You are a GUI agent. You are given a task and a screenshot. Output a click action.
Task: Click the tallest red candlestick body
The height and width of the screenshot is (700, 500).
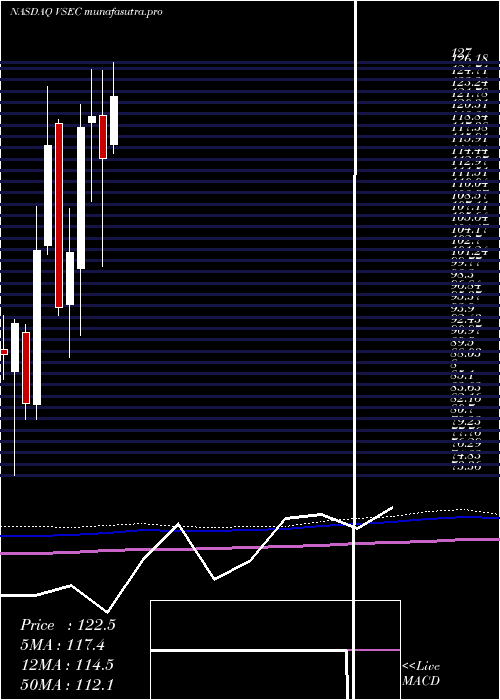59,215
